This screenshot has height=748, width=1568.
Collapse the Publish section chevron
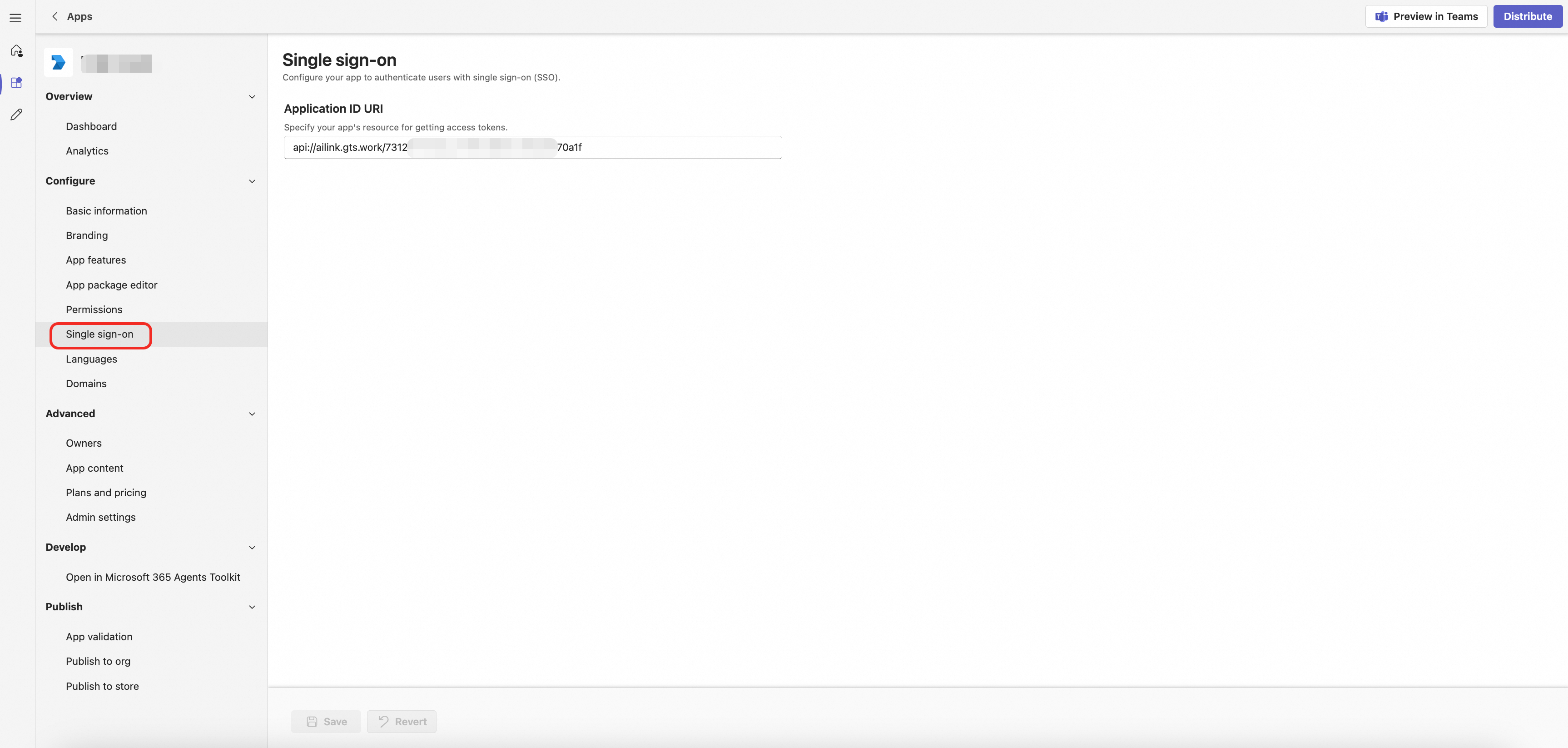coord(252,607)
